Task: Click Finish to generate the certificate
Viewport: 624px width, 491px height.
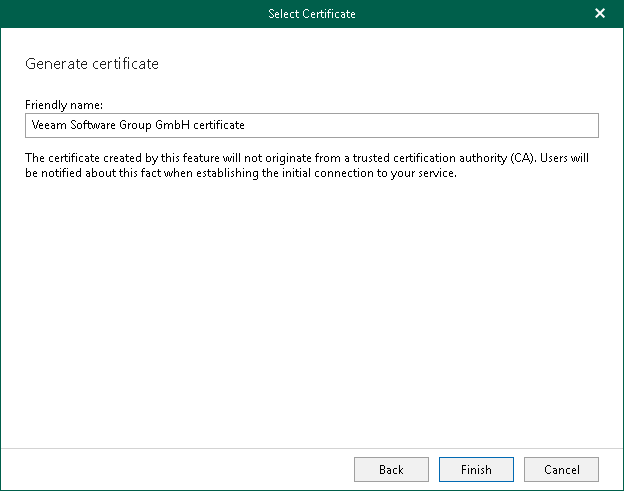Action: [476, 470]
